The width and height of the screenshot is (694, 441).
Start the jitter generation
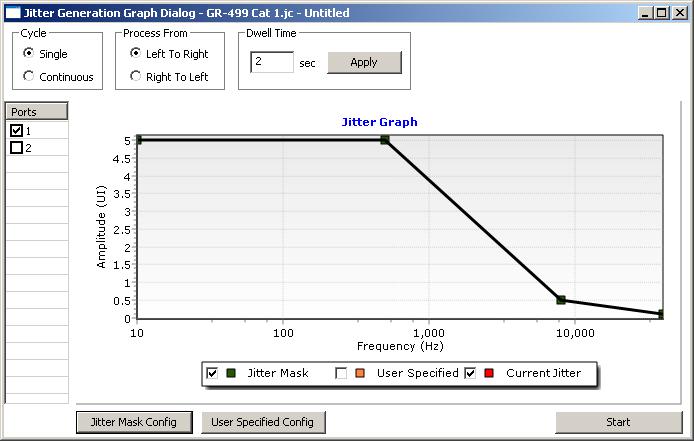tap(619, 422)
